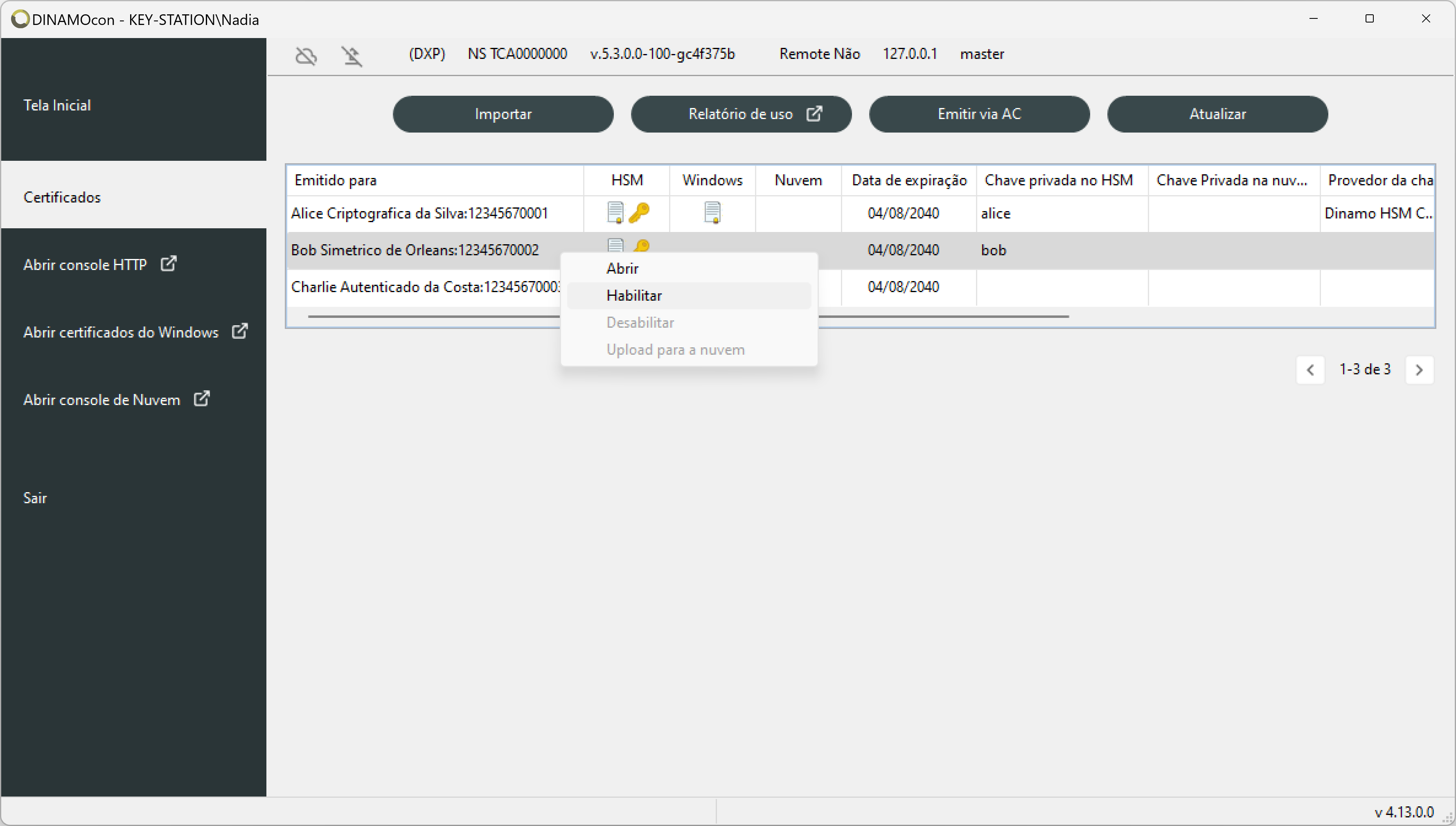This screenshot has height=826, width=1456.
Task: Click the Importar button
Action: tap(503, 114)
